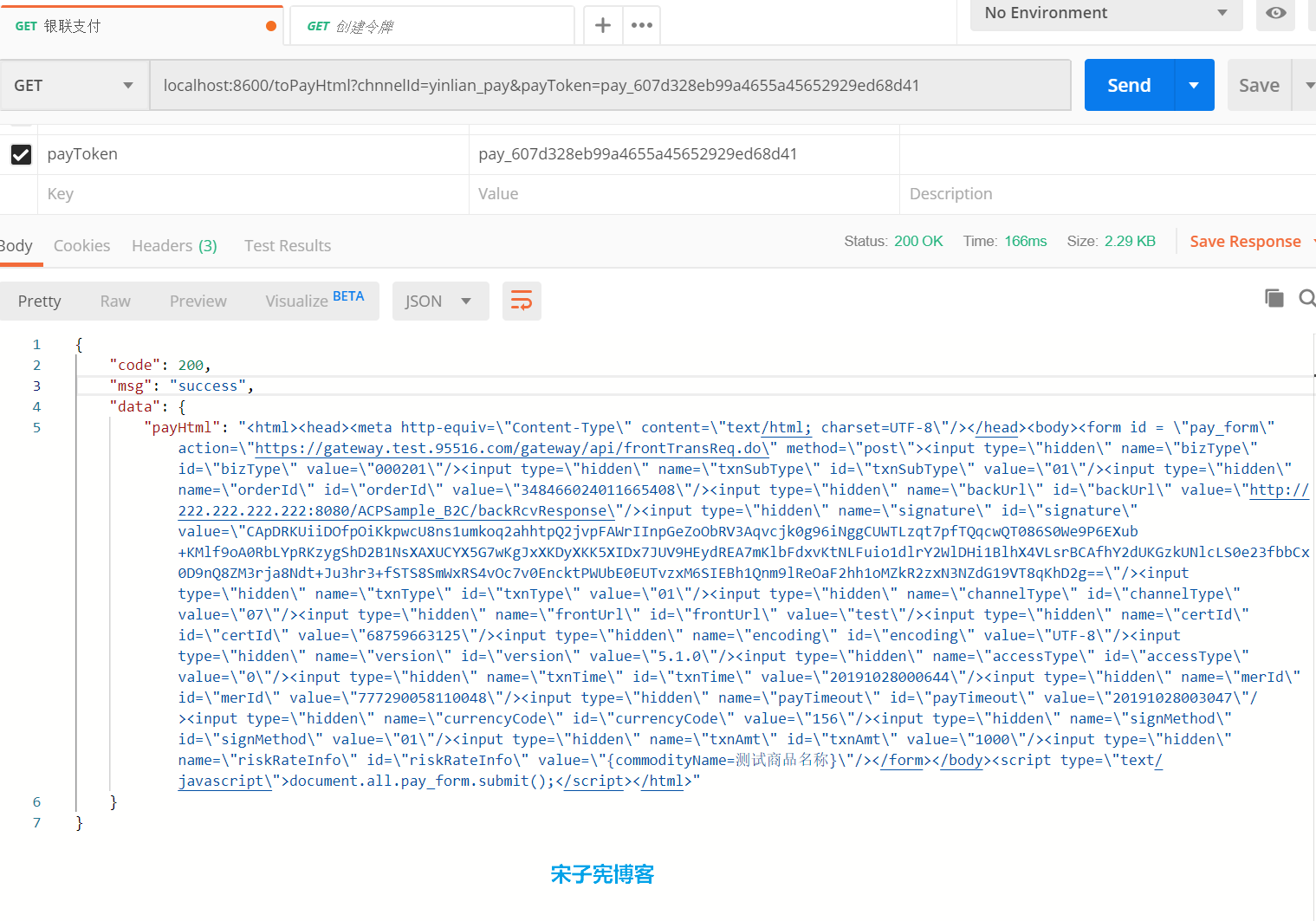Open the response Body tab
Image resolution: width=1316 pixels, height=921 pixels.
(x=16, y=245)
